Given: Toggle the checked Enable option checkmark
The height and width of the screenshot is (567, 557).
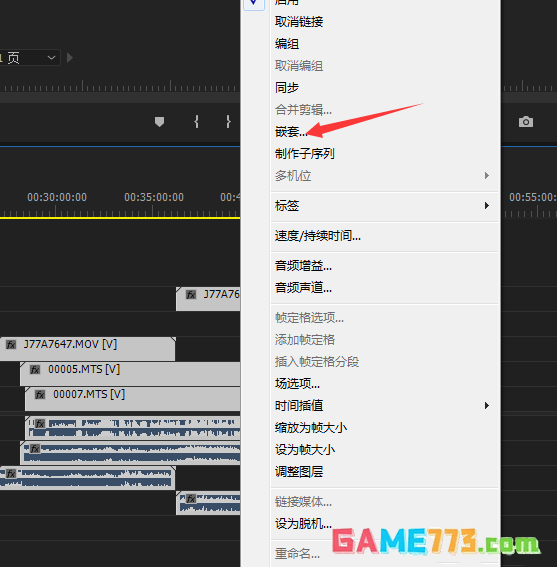Looking at the screenshot, I should [x=254, y=3].
